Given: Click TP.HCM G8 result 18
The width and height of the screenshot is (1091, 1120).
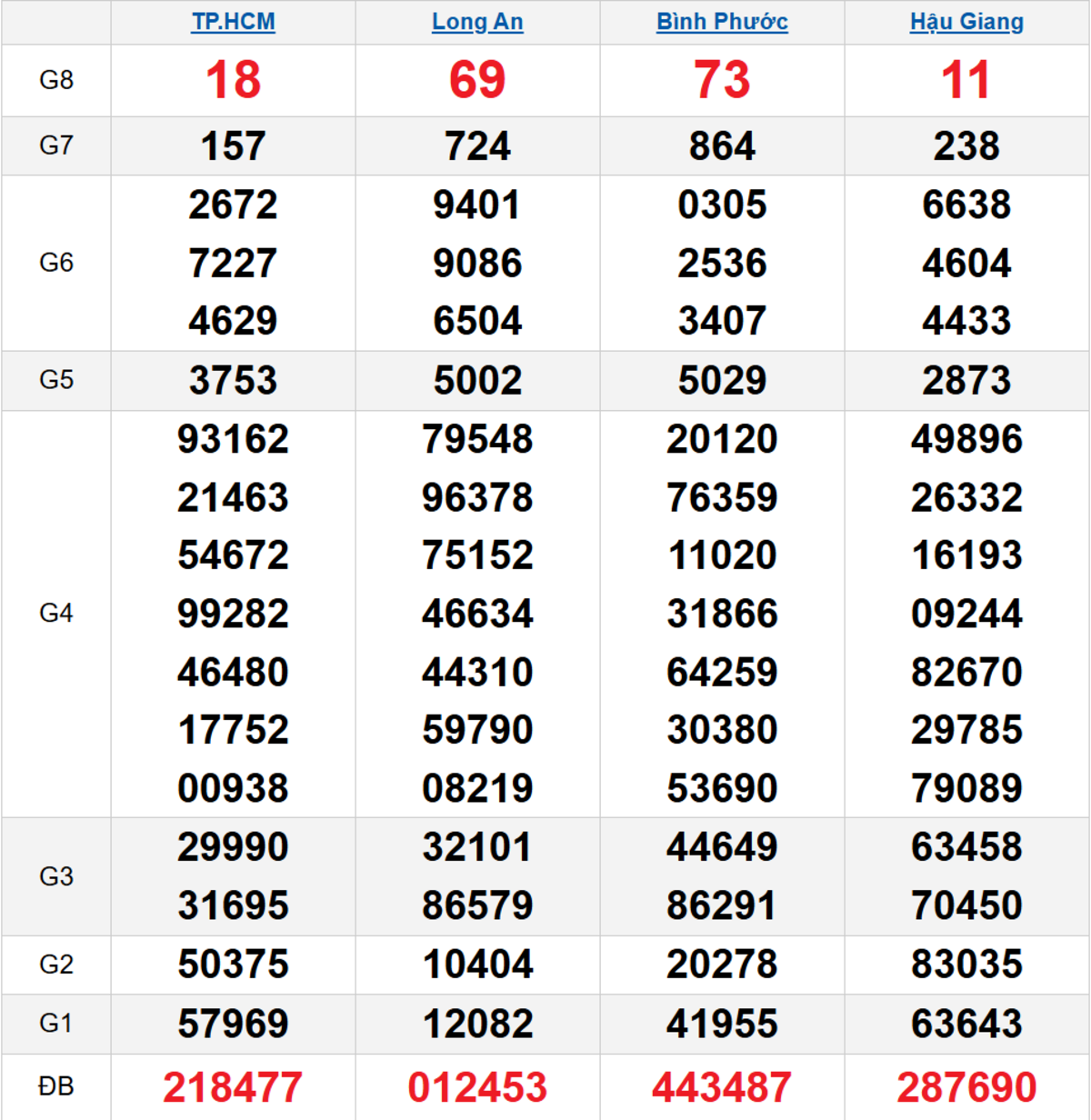Looking at the screenshot, I should 233,80.
